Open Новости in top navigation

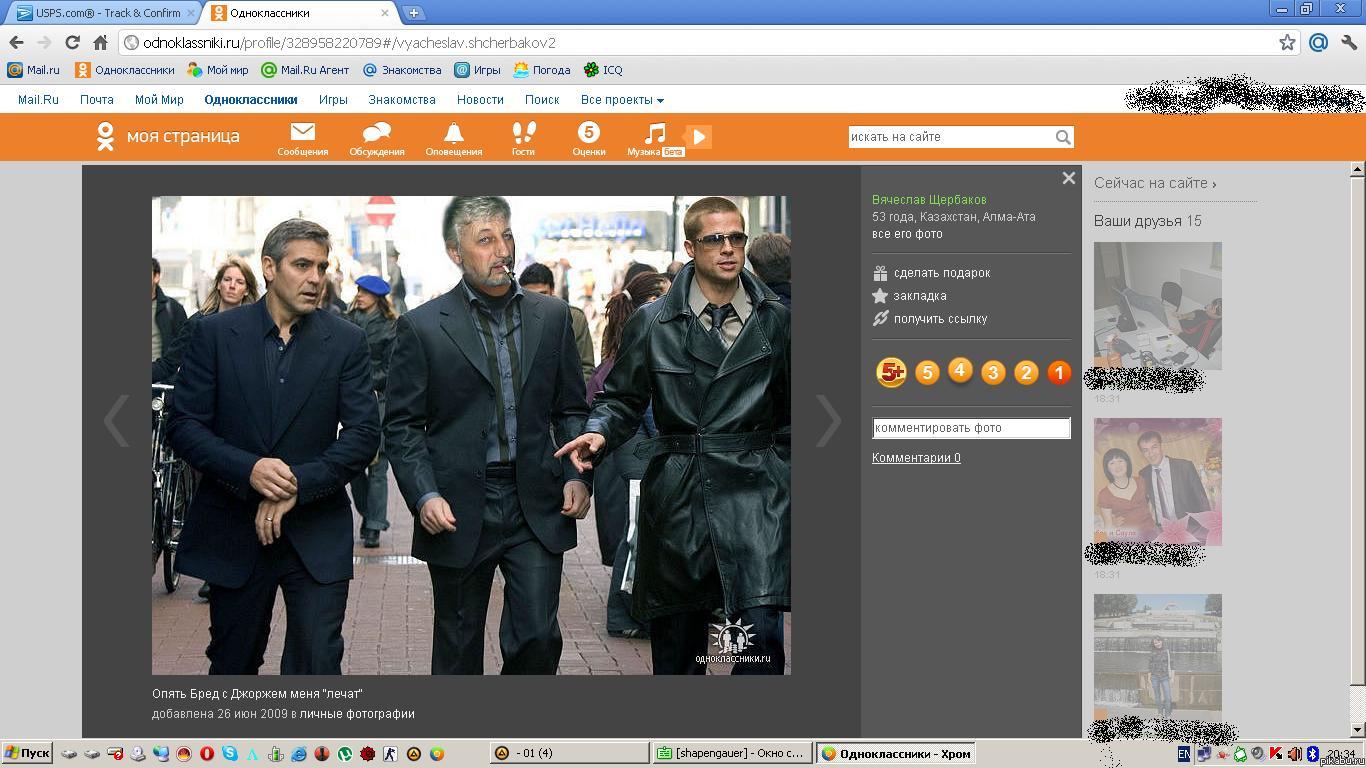480,100
